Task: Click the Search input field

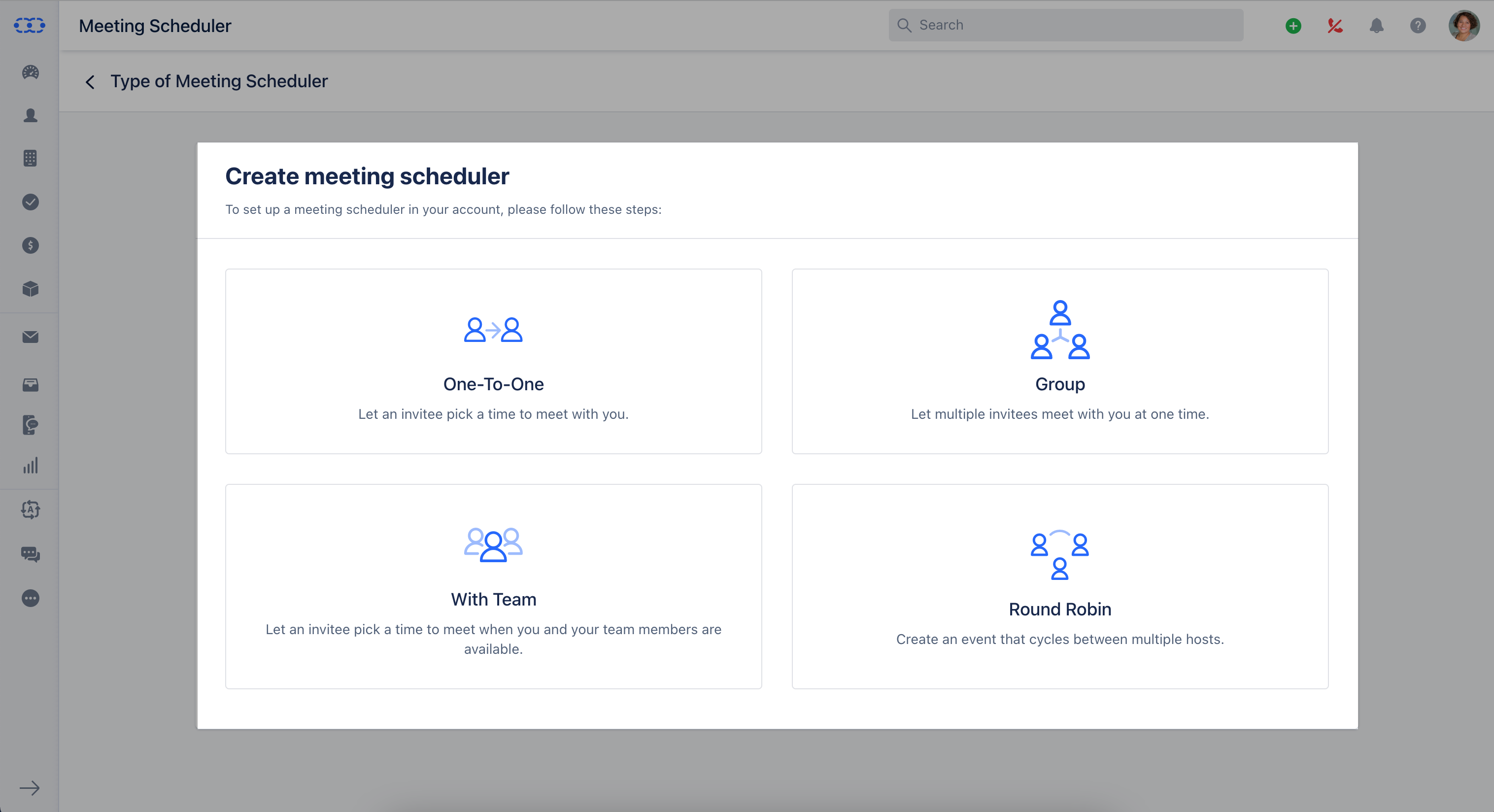Action: [1065, 25]
